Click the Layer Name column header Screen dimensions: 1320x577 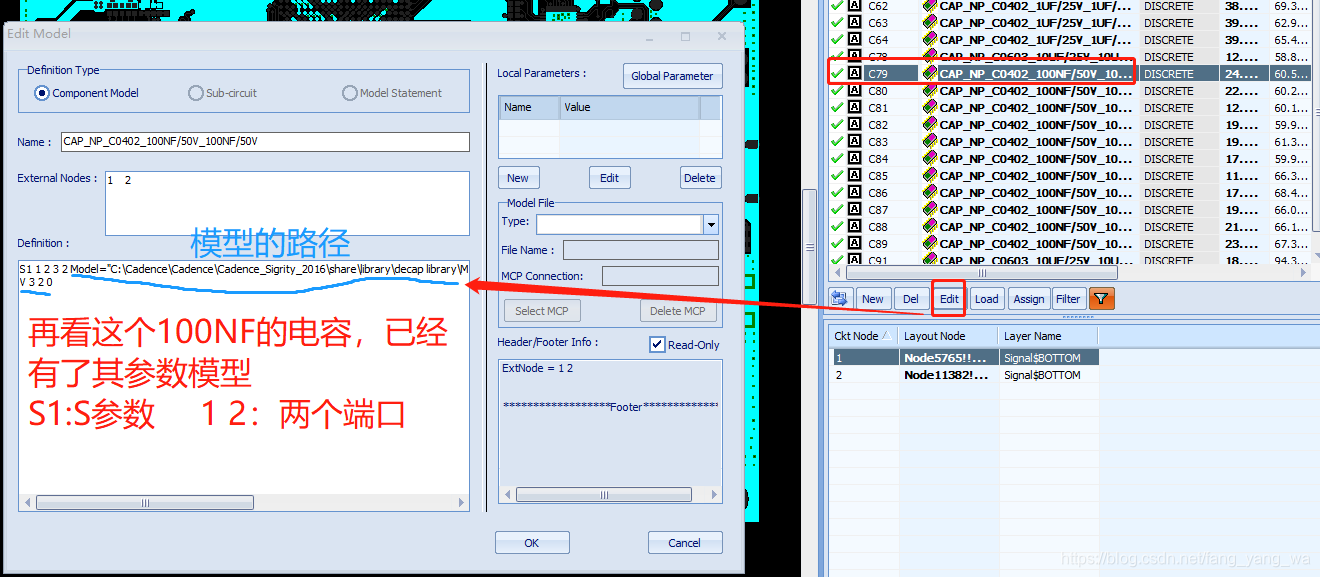1048,336
